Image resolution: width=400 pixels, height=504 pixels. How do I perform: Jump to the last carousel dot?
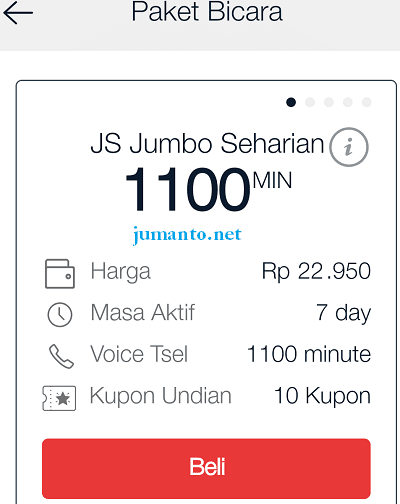[x=367, y=102]
